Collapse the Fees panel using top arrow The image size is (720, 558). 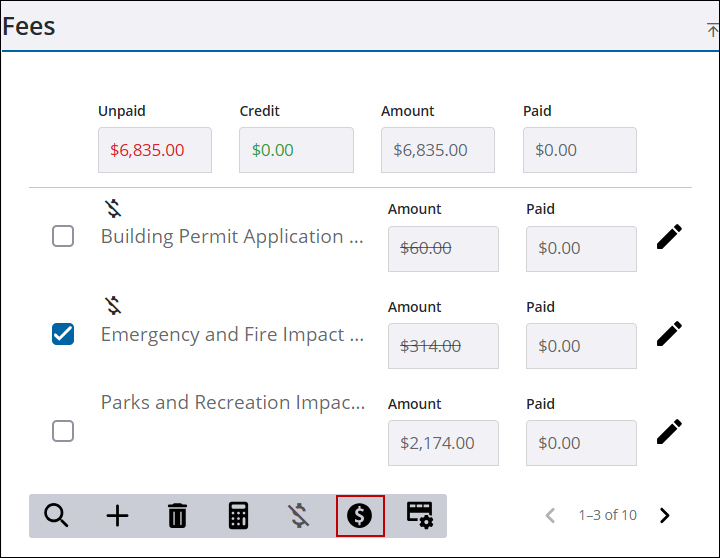(x=711, y=30)
